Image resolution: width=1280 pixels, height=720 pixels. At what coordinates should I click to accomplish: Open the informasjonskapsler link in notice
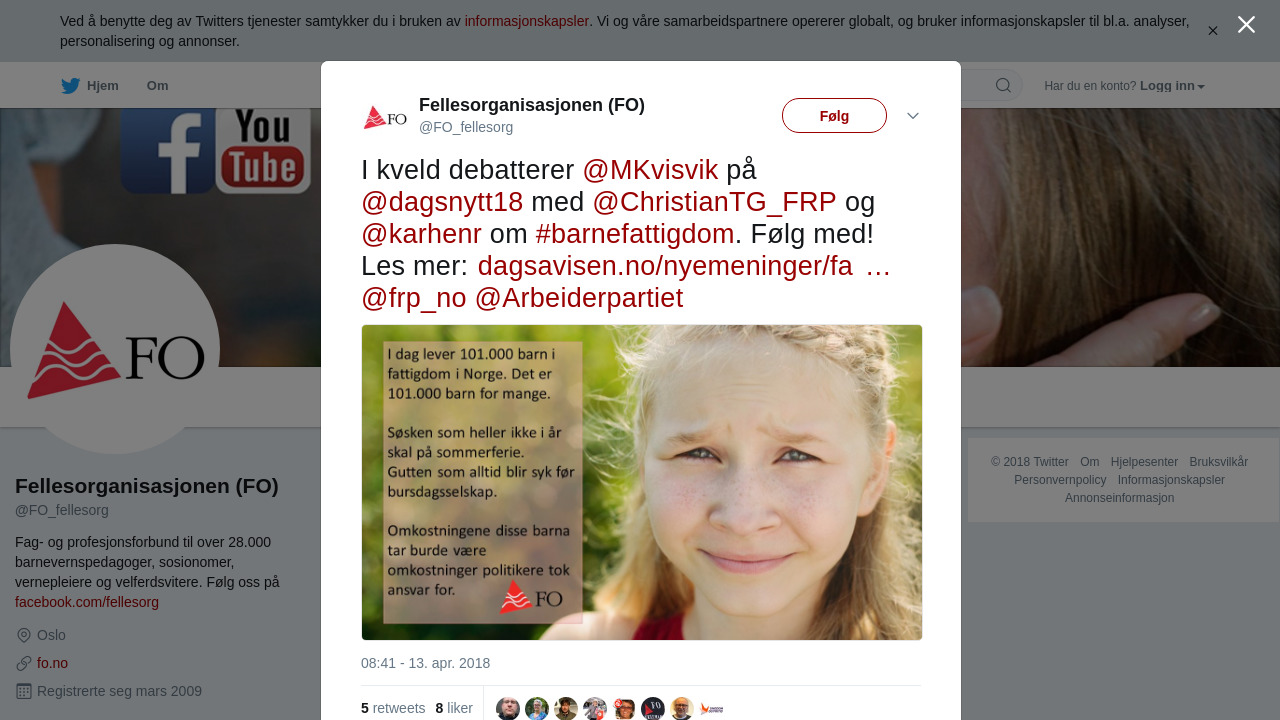pos(527,21)
